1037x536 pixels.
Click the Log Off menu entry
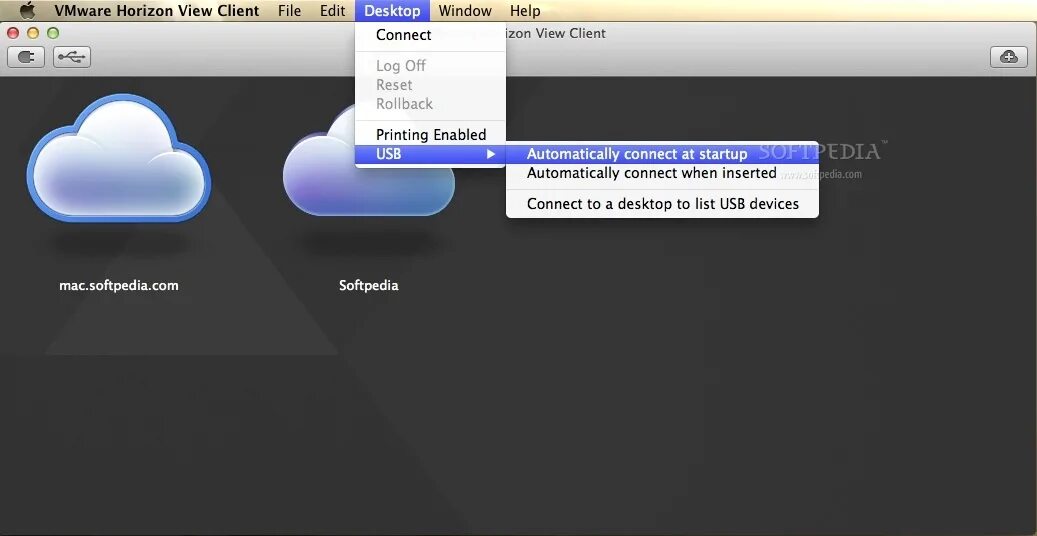[x=431, y=66]
